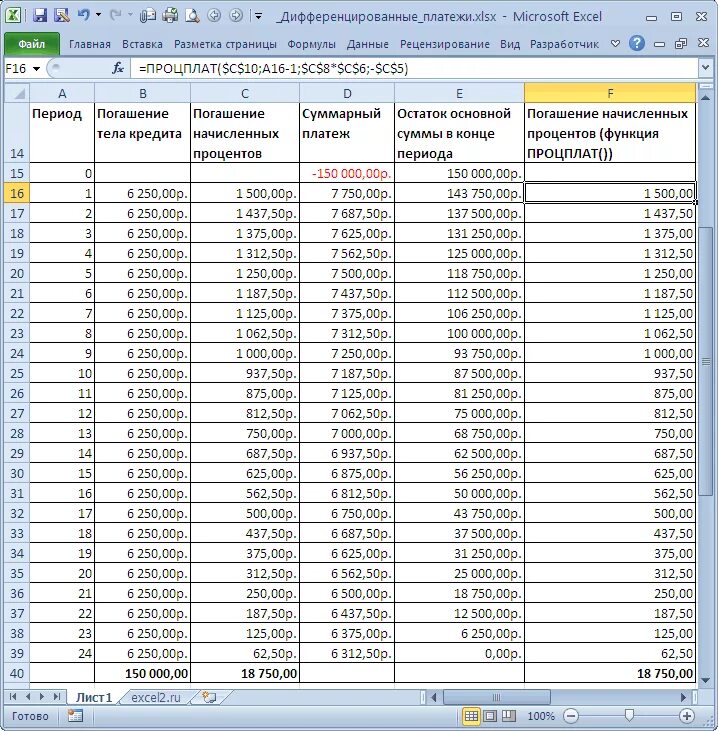Click the Name Box showing F16
The width and height of the screenshot is (718, 731).
(x=17, y=69)
